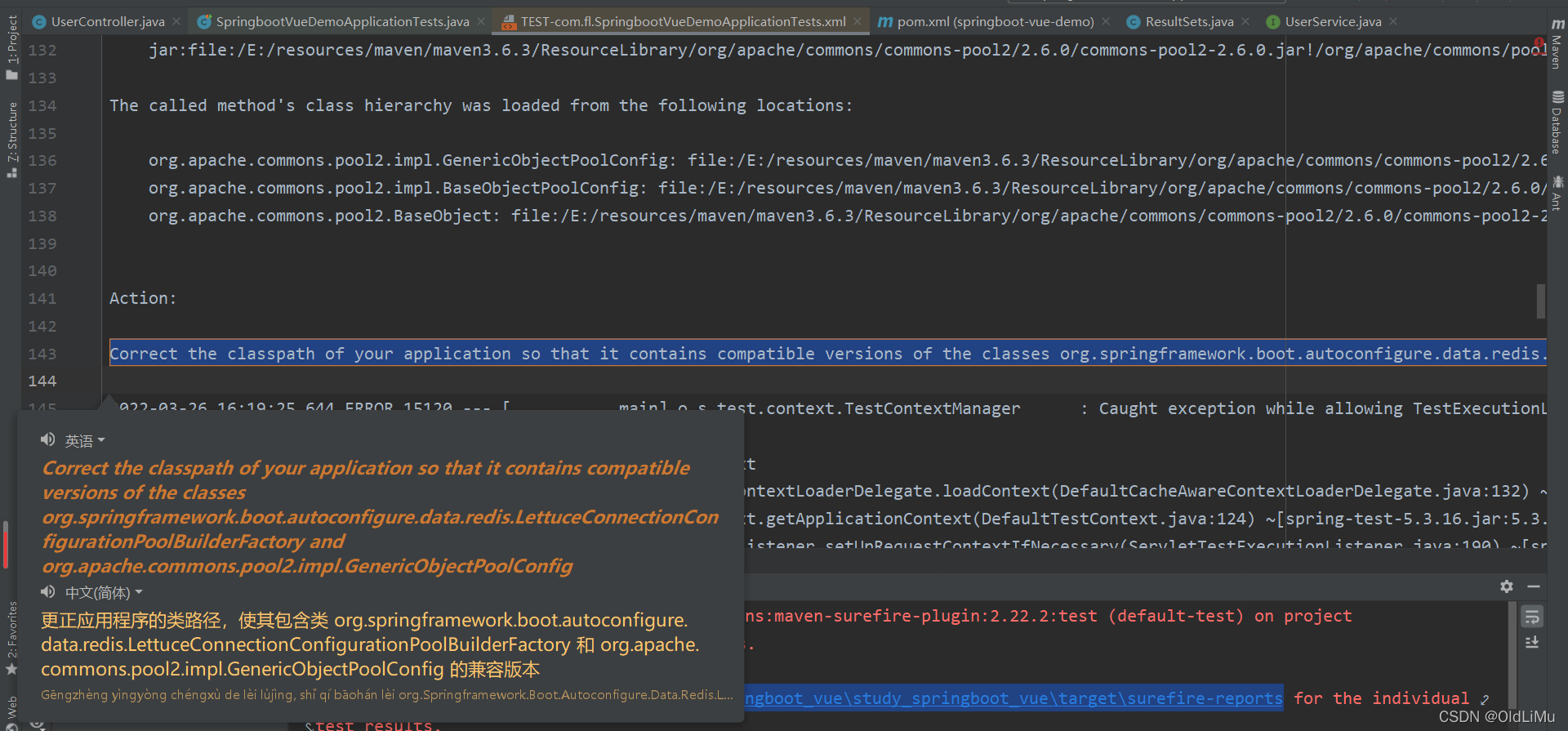Hide the run panel with minus icon
The height and width of the screenshot is (731, 1568).
(1534, 586)
